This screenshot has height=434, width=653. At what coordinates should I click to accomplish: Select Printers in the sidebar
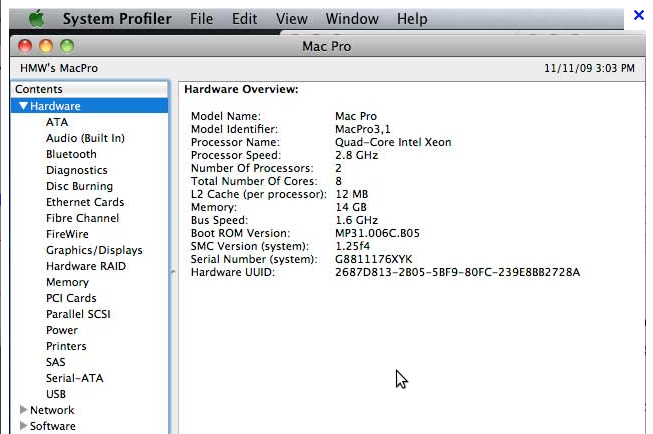click(x=66, y=346)
